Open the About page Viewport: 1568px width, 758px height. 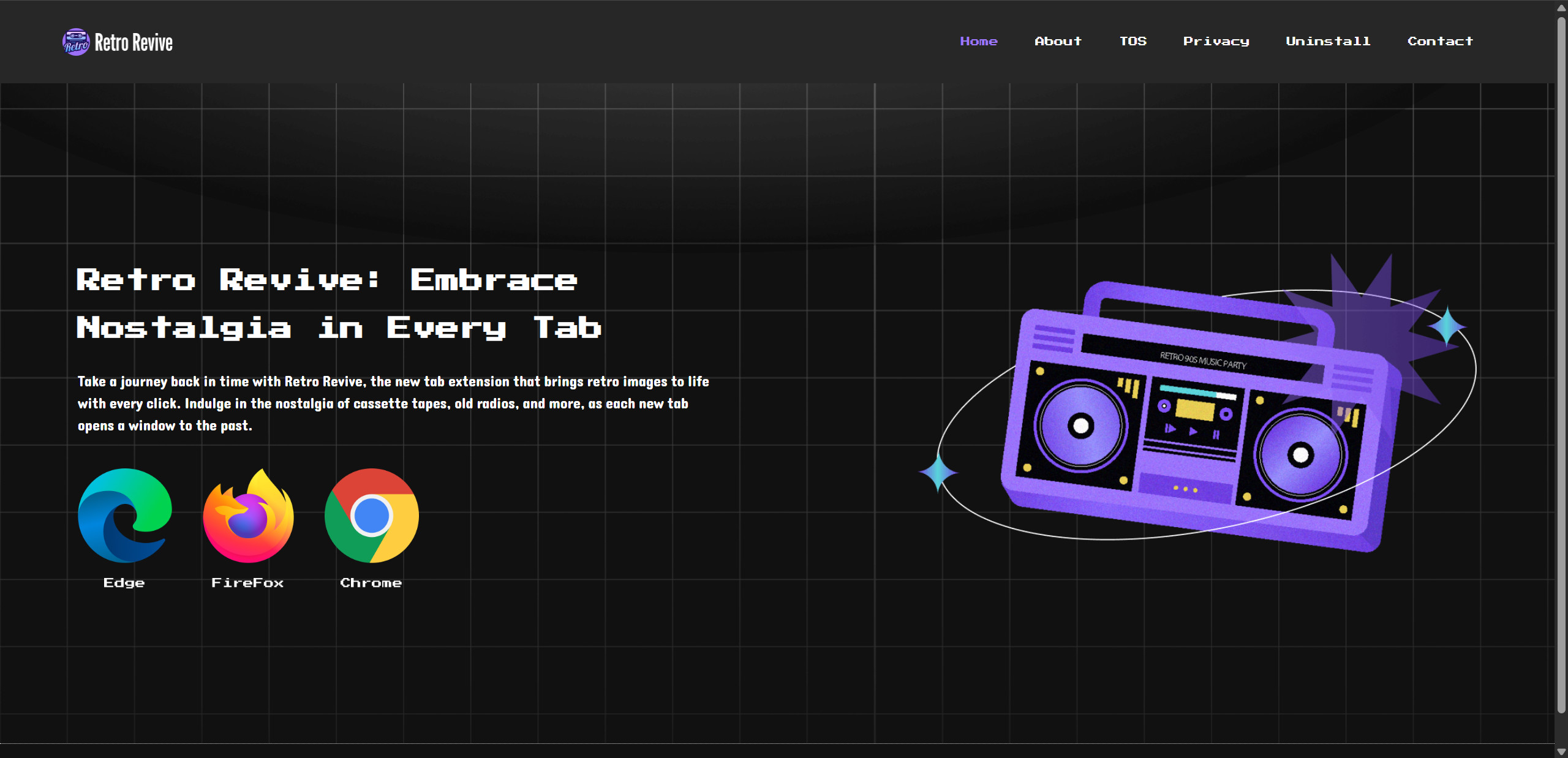click(1058, 41)
